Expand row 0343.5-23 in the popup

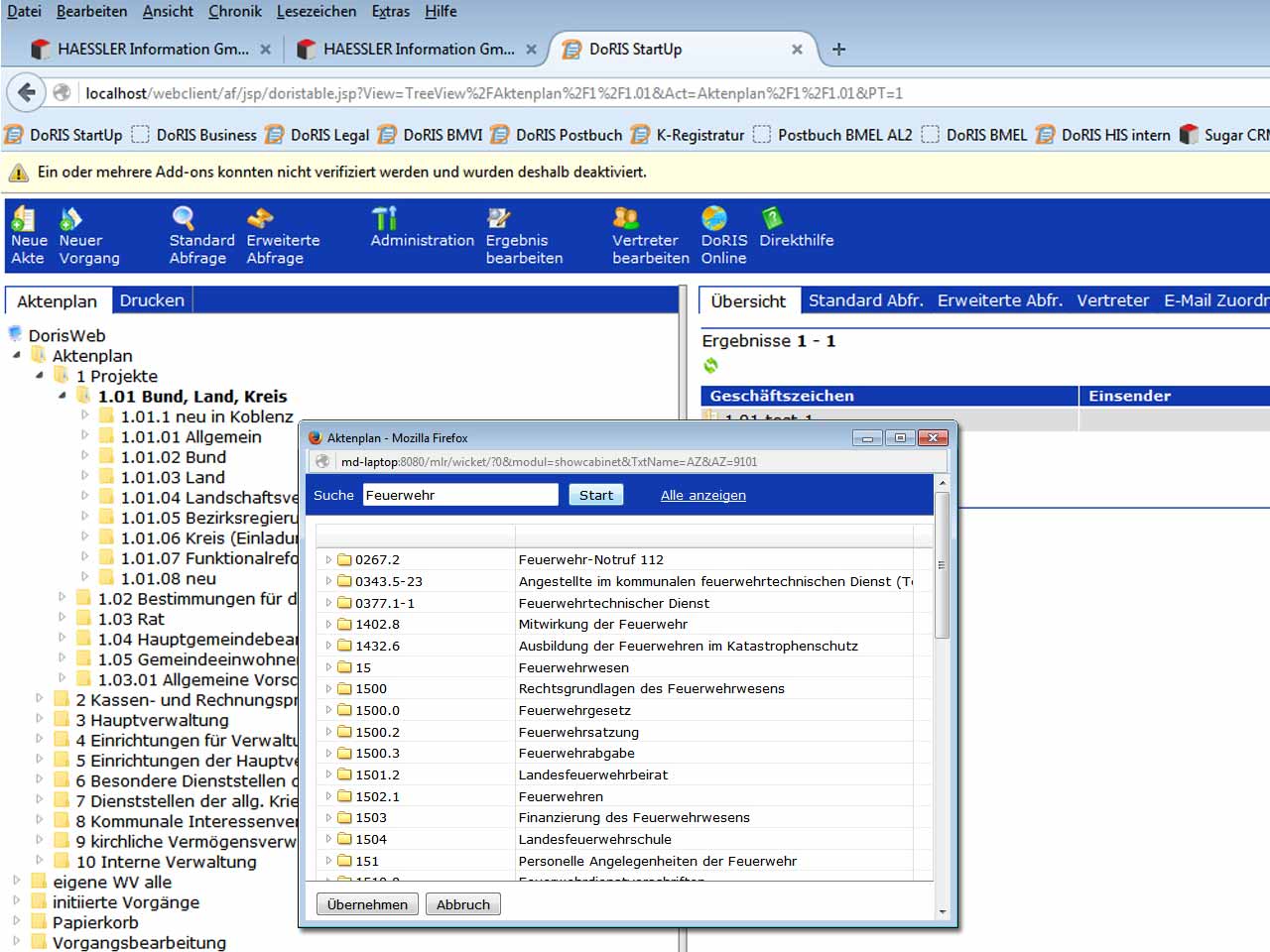[328, 581]
